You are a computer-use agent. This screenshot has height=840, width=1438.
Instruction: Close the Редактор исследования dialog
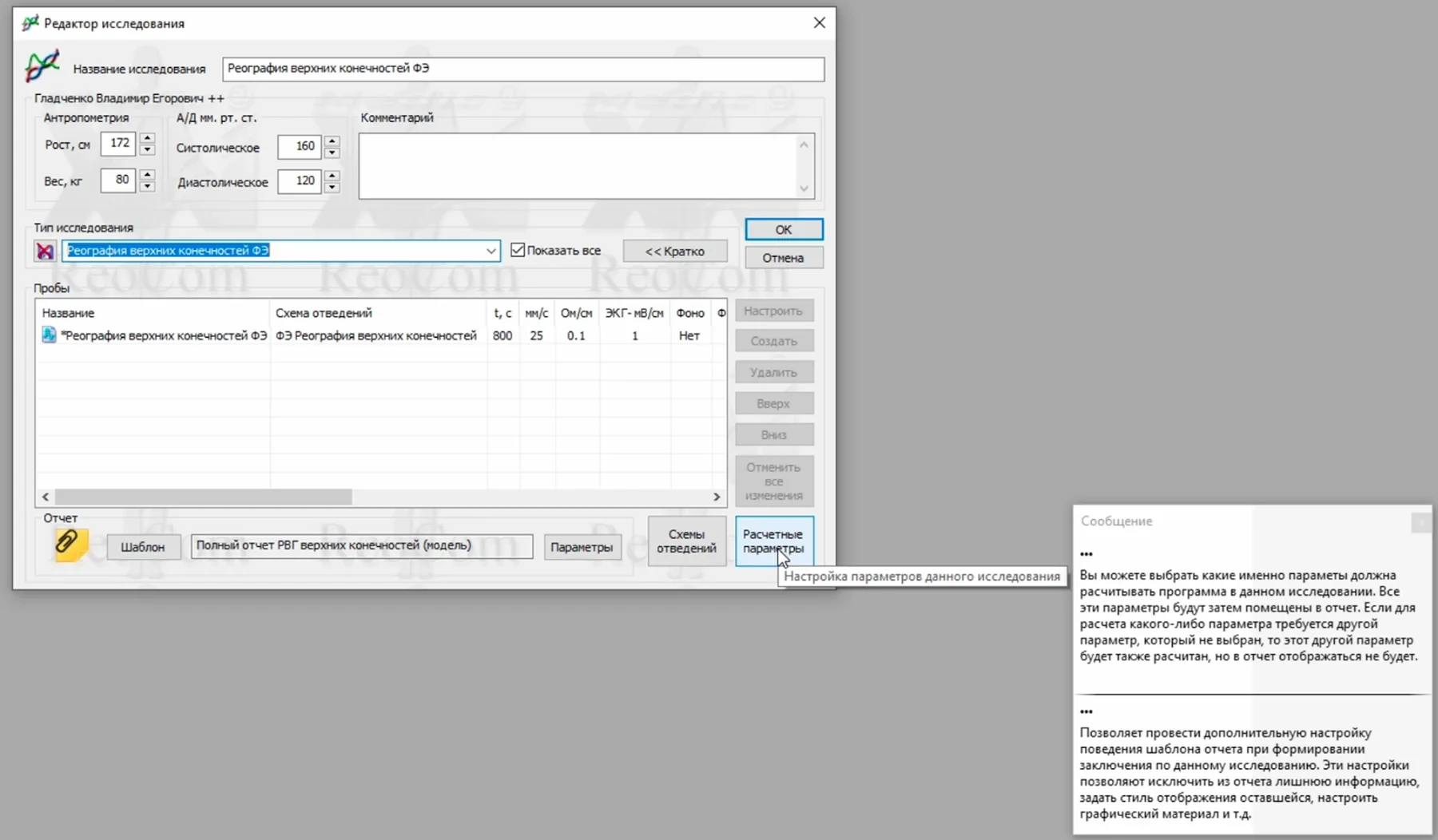[x=820, y=22]
